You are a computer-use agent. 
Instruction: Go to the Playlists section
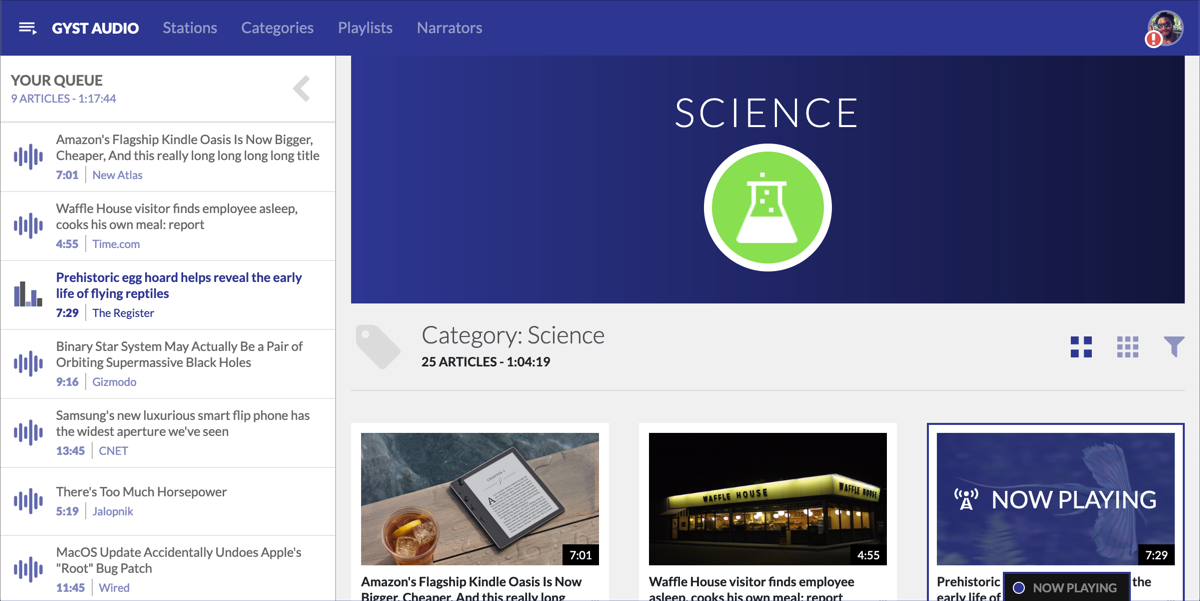(365, 28)
